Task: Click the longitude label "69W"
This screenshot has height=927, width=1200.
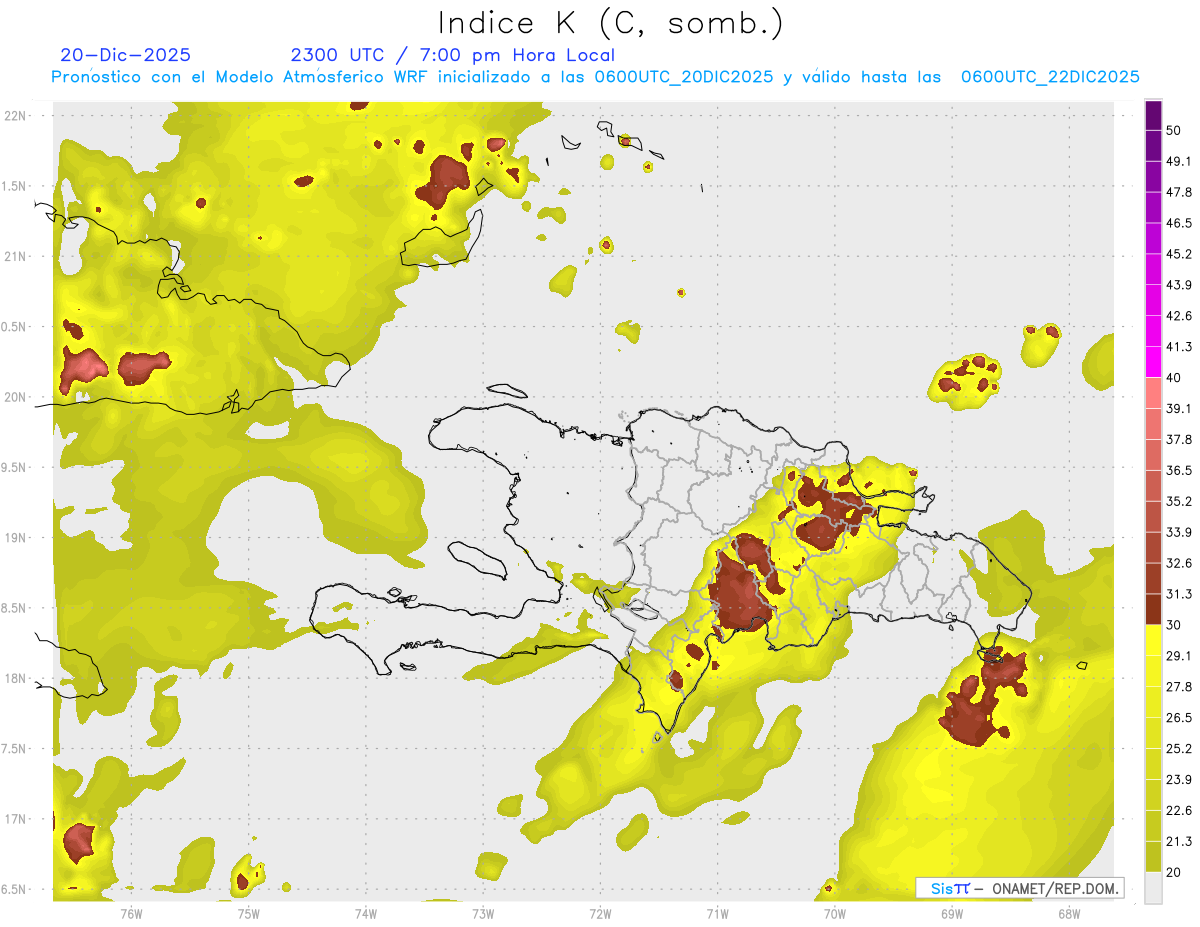Action: point(951,913)
